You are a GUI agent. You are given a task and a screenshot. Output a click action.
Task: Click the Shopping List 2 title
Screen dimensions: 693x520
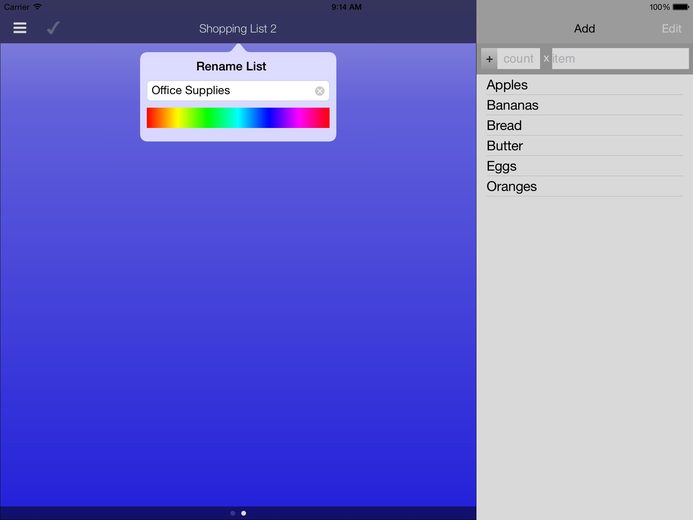238,29
